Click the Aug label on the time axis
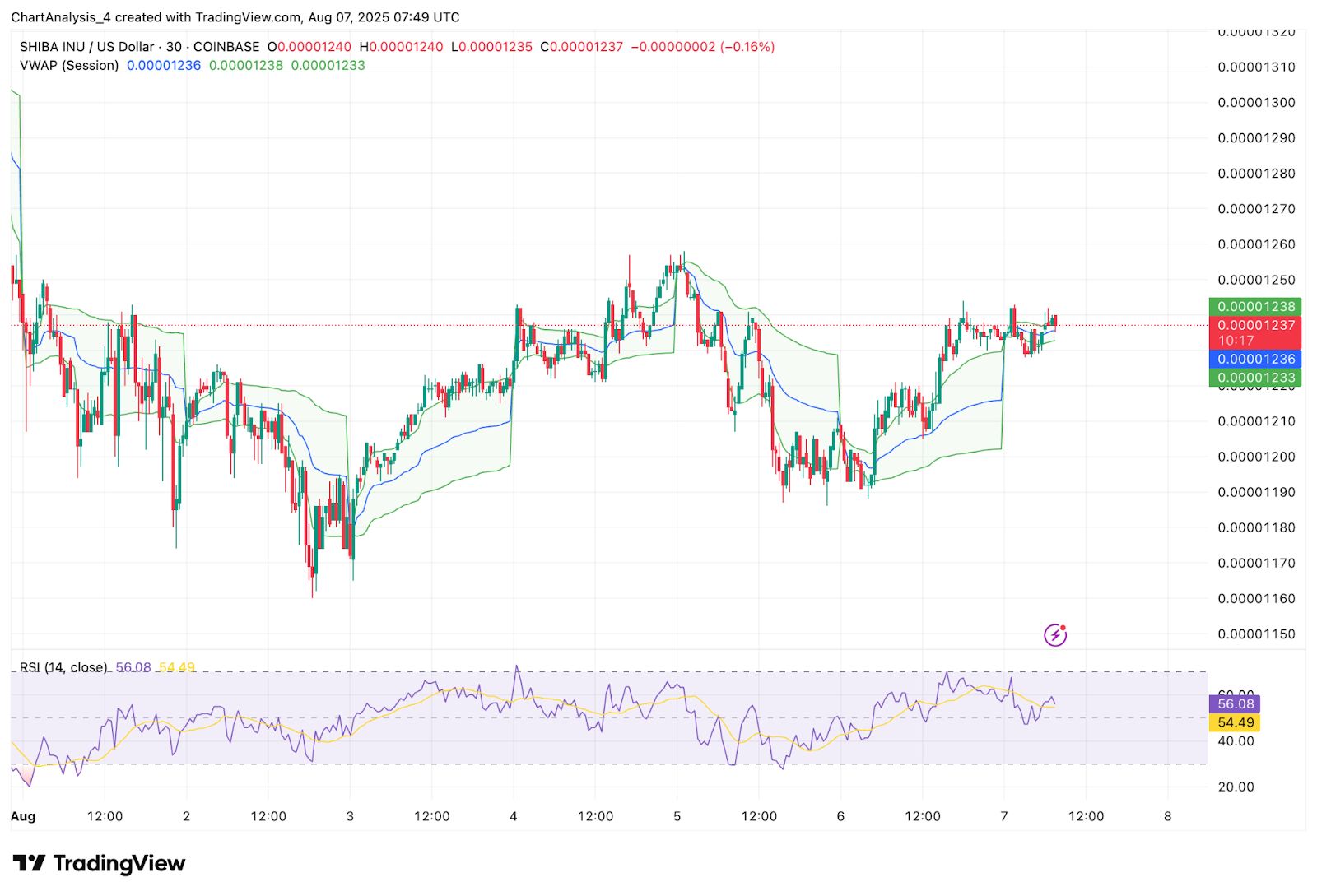The height and width of the screenshot is (896, 1317). 23,816
